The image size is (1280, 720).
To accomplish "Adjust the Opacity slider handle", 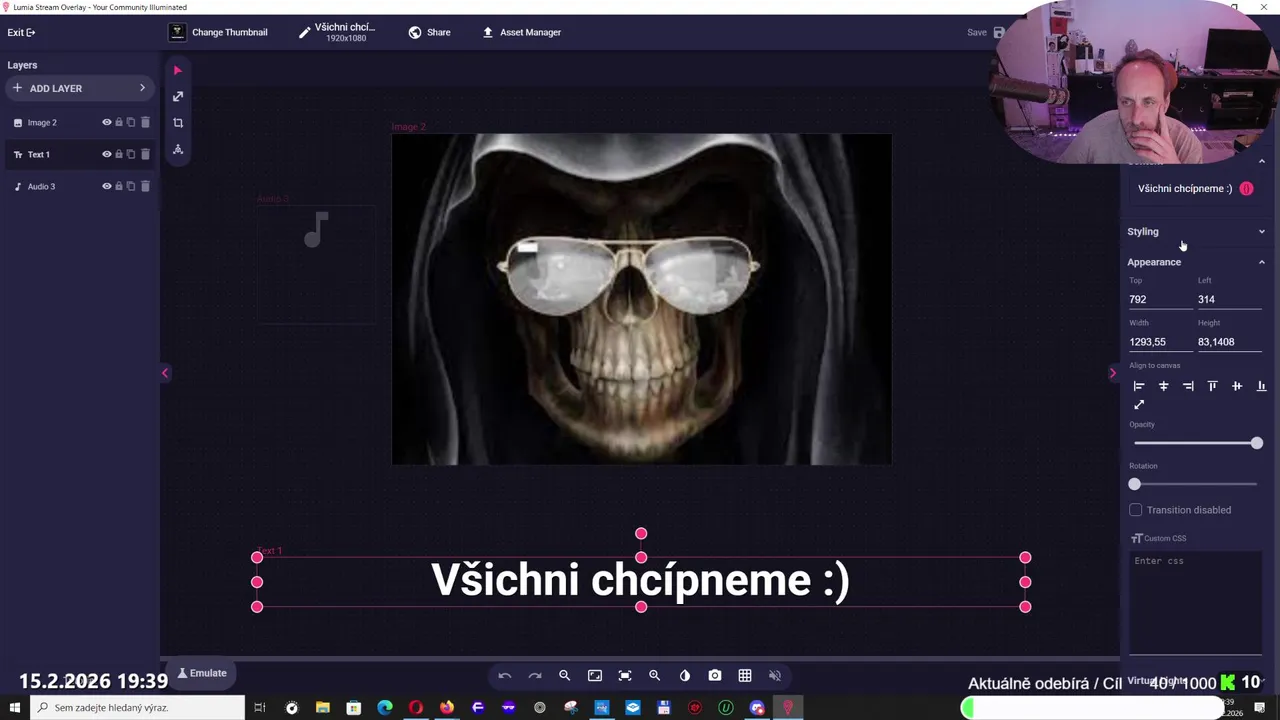I will (x=1256, y=443).
